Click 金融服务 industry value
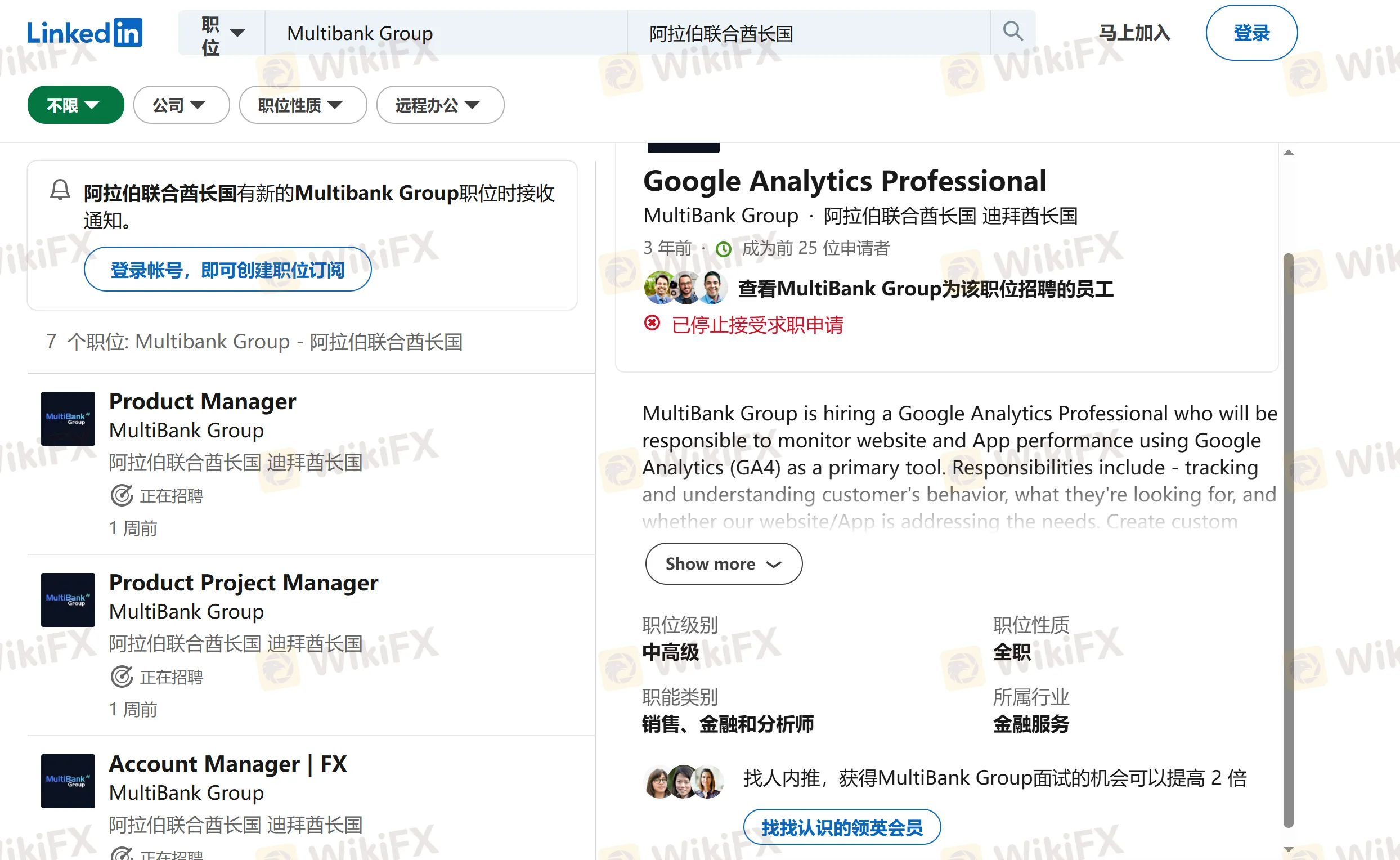The image size is (1400, 860). coord(1031,724)
